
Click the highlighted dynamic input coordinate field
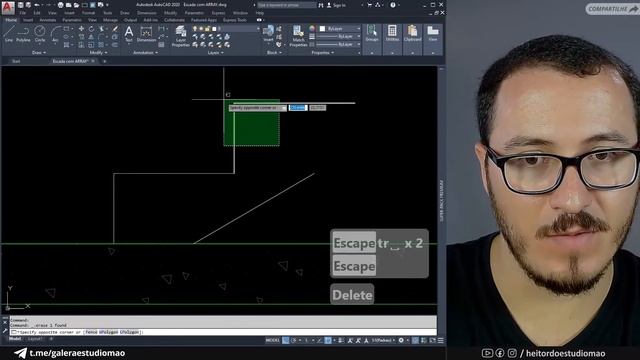click(298, 108)
